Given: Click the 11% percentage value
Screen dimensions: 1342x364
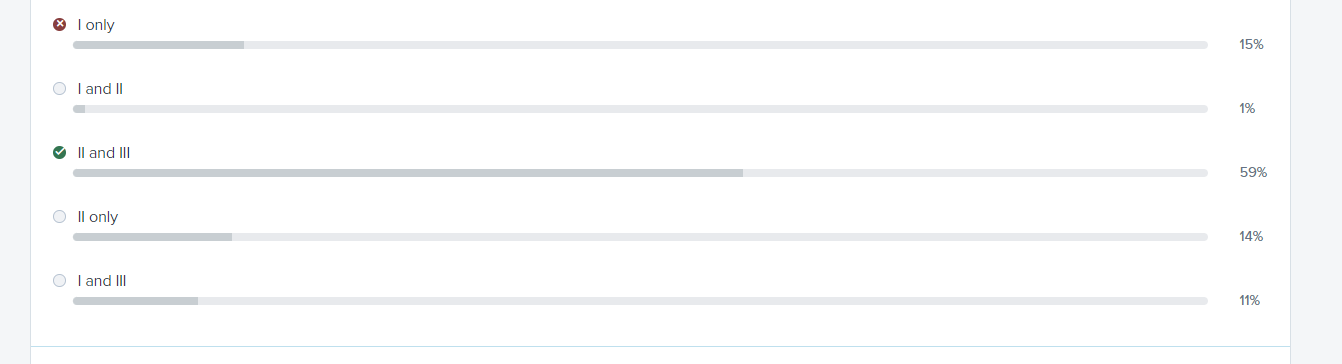Looking at the screenshot, I should pyautogui.click(x=1250, y=301).
